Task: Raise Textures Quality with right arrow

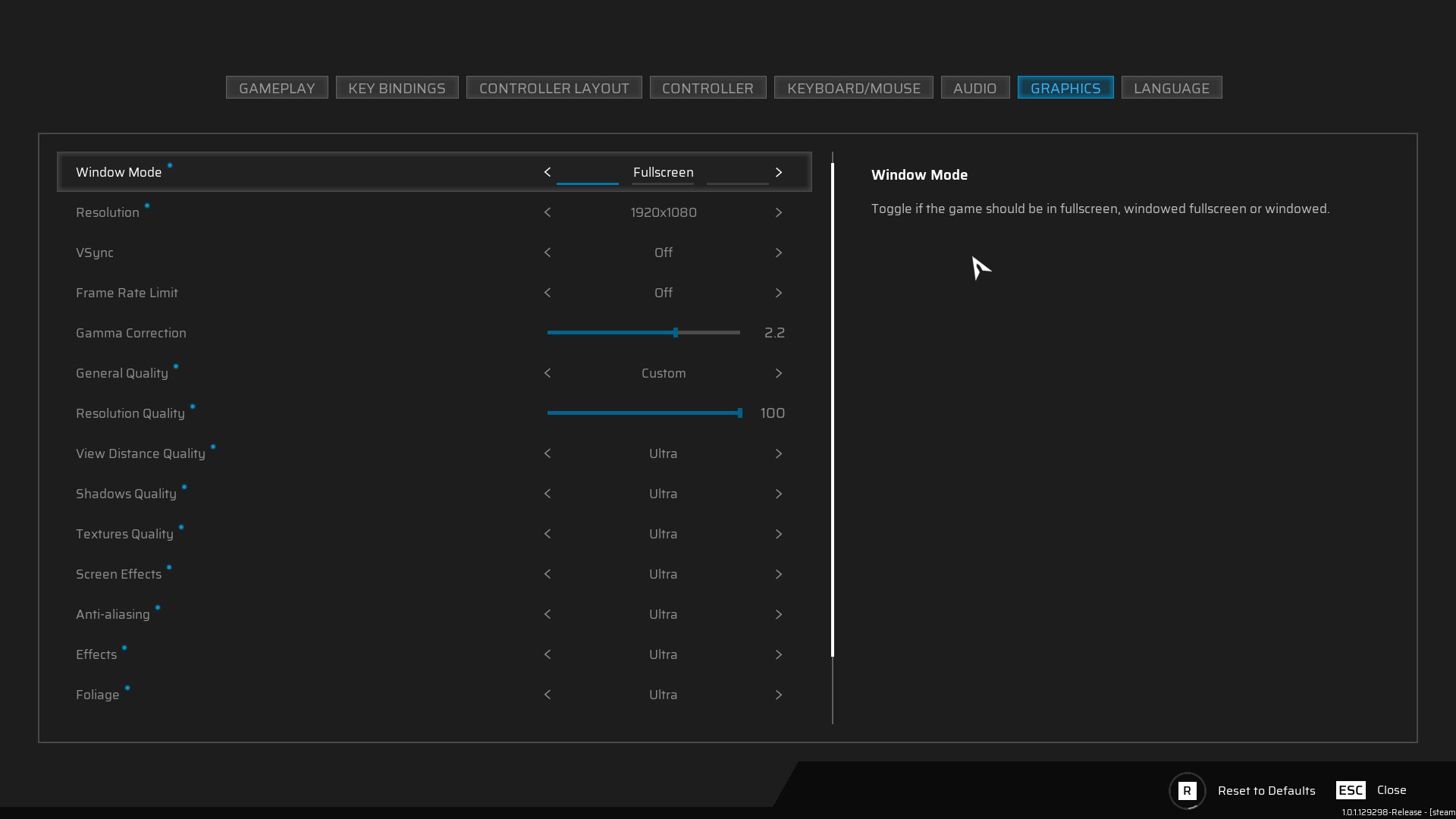Action: (x=778, y=534)
